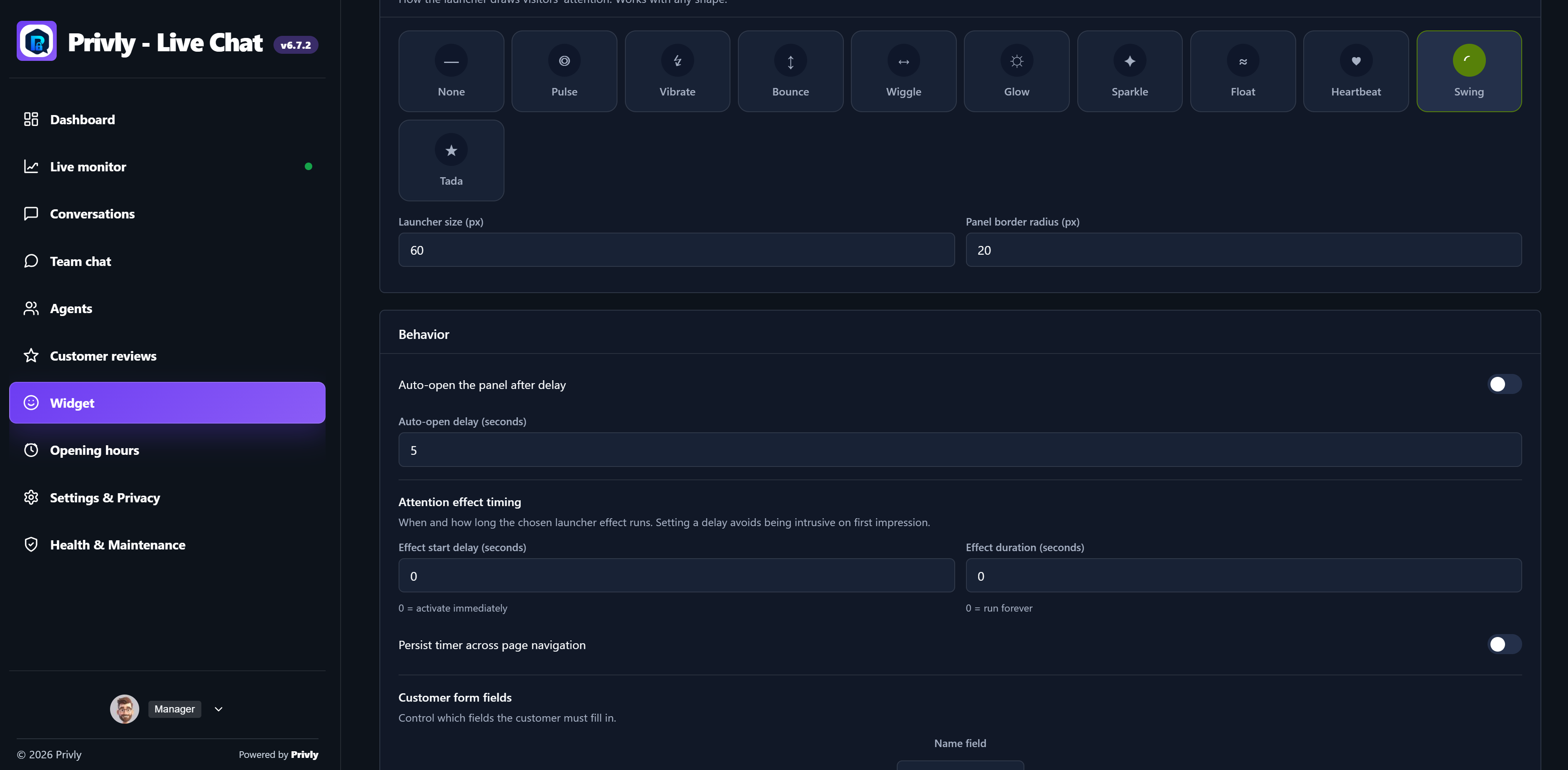Choose the Bounce attention effect

[x=791, y=71]
